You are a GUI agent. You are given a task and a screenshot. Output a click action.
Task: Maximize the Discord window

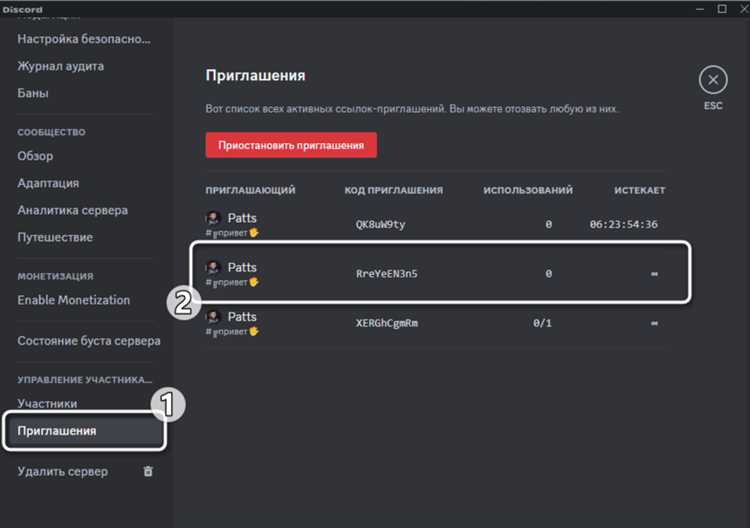point(722,9)
